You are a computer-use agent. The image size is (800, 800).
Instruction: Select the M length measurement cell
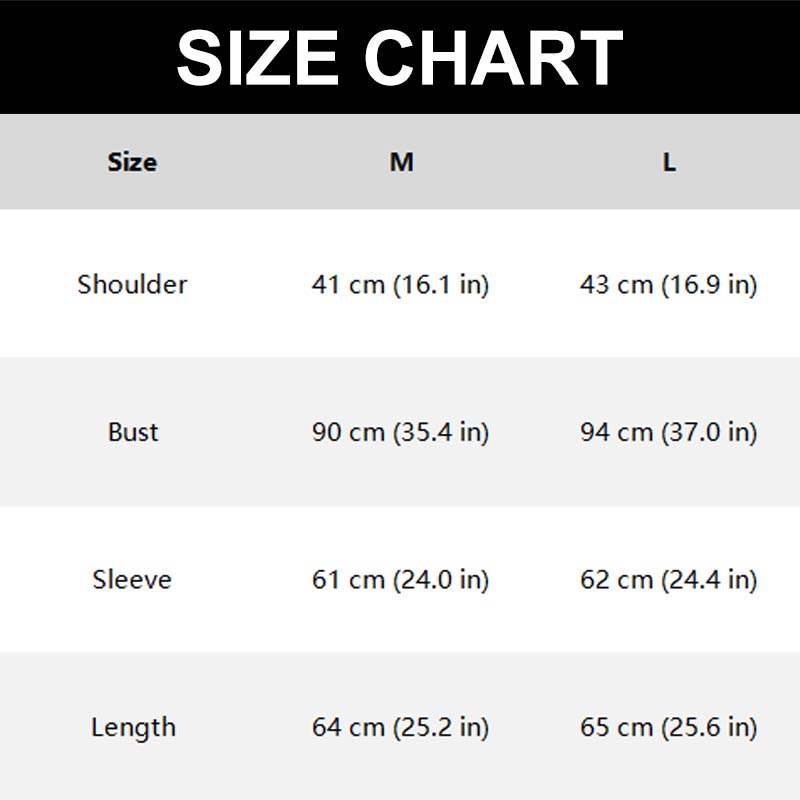[400, 727]
